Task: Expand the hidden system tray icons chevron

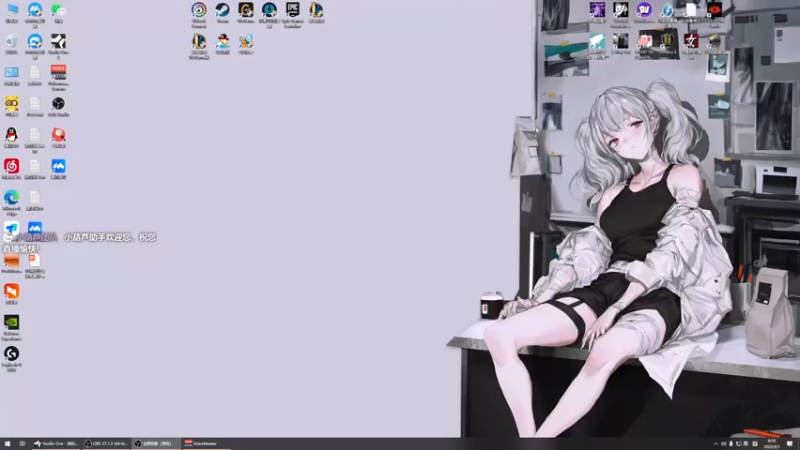Action: tap(715, 444)
